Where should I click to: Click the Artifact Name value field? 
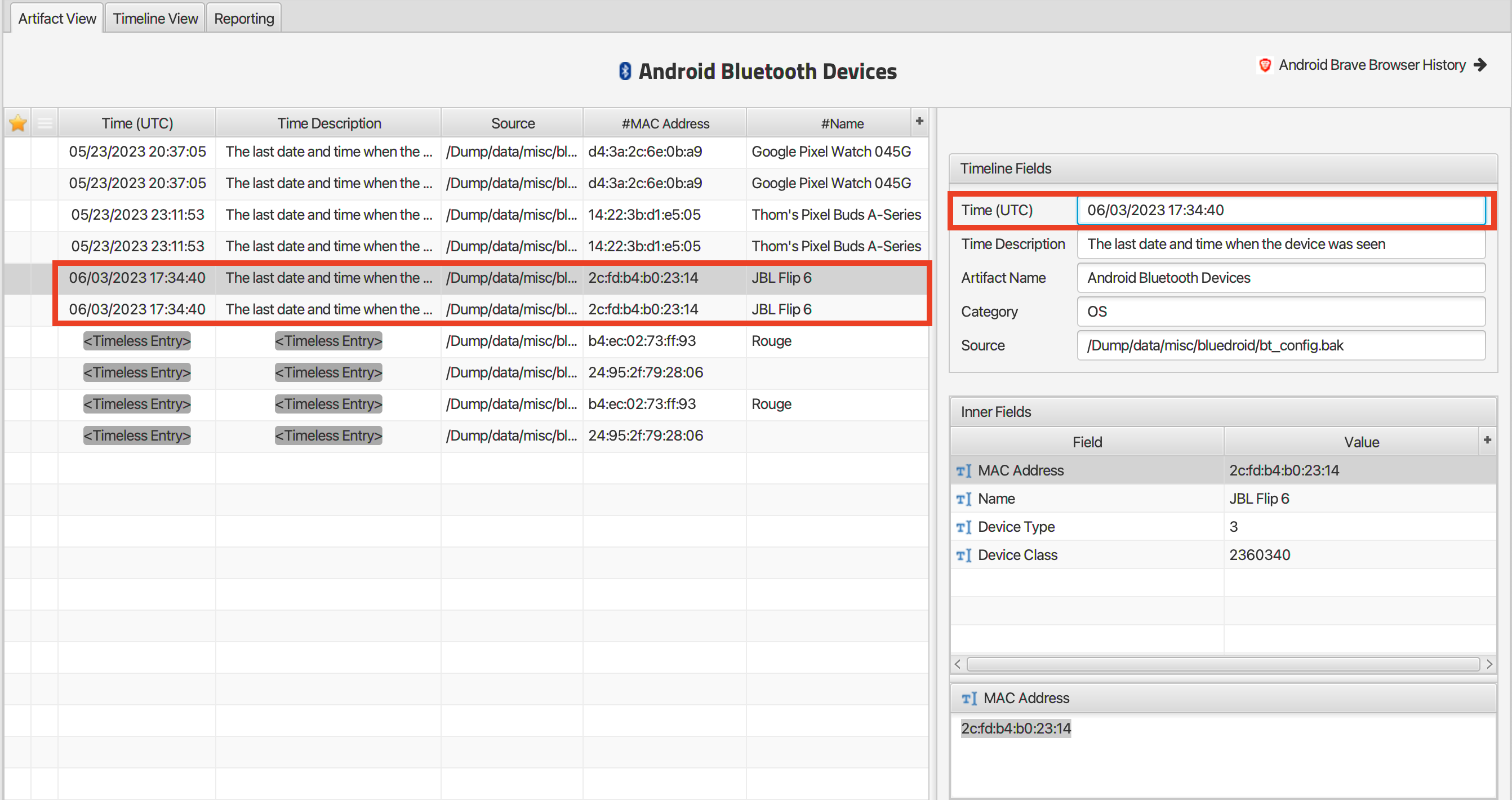point(1280,278)
